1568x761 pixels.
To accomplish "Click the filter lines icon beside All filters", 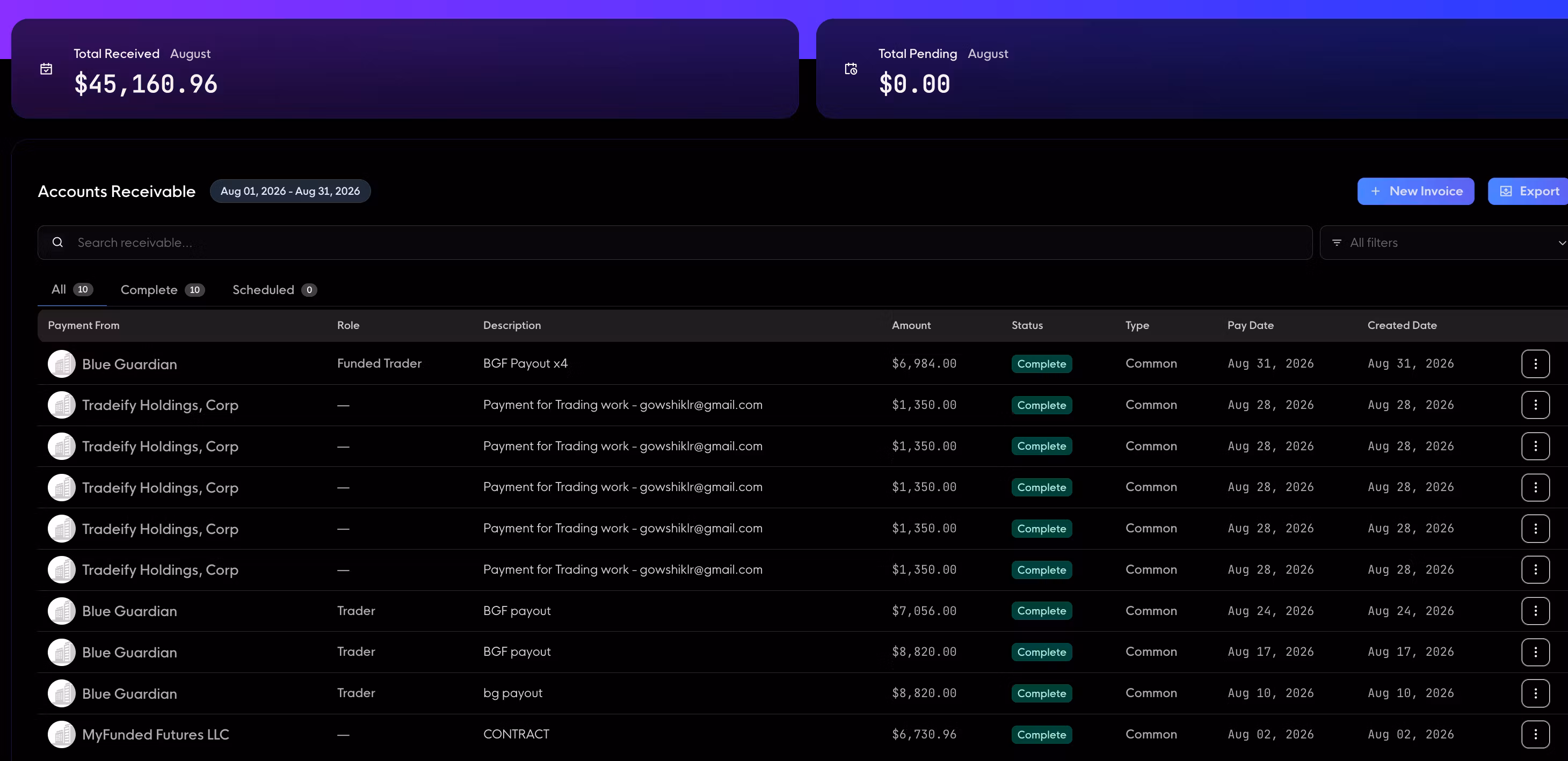I will point(1337,242).
